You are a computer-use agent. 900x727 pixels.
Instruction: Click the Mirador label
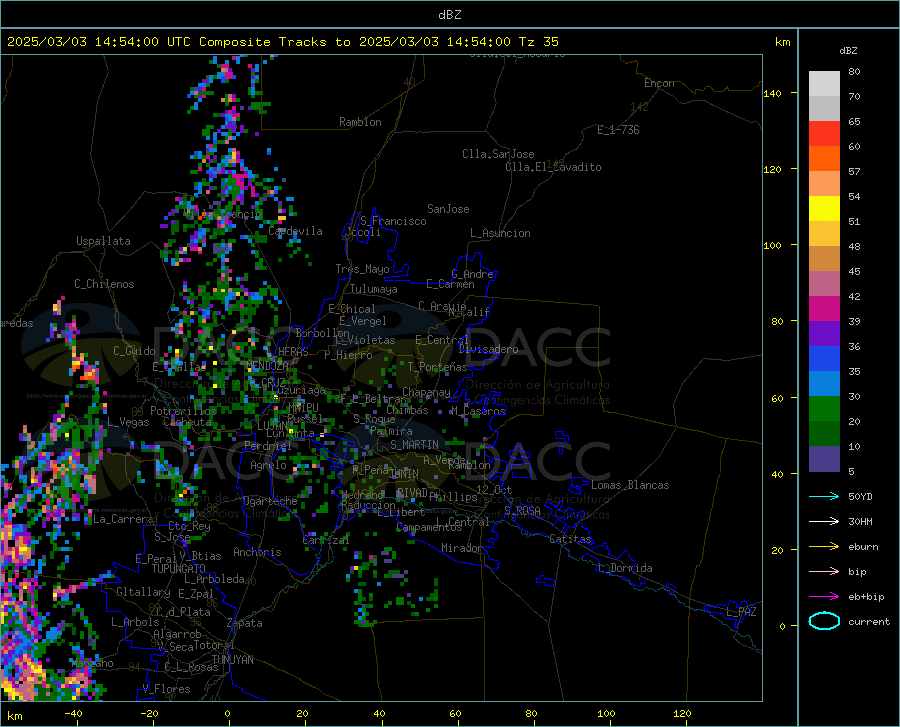[x=461, y=548]
